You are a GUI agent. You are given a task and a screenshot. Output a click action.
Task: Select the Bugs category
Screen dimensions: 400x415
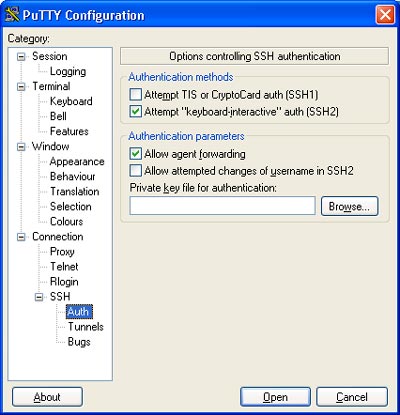point(79,342)
